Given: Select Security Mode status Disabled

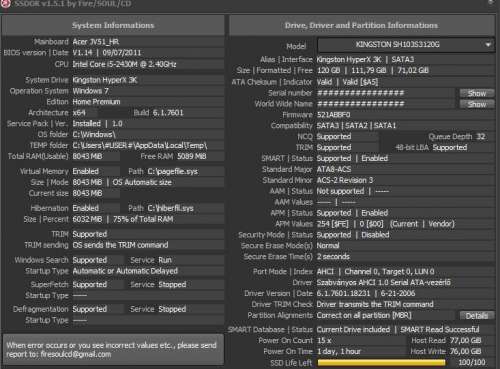Looking at the screenshot, I should click(x=375, y=235).
